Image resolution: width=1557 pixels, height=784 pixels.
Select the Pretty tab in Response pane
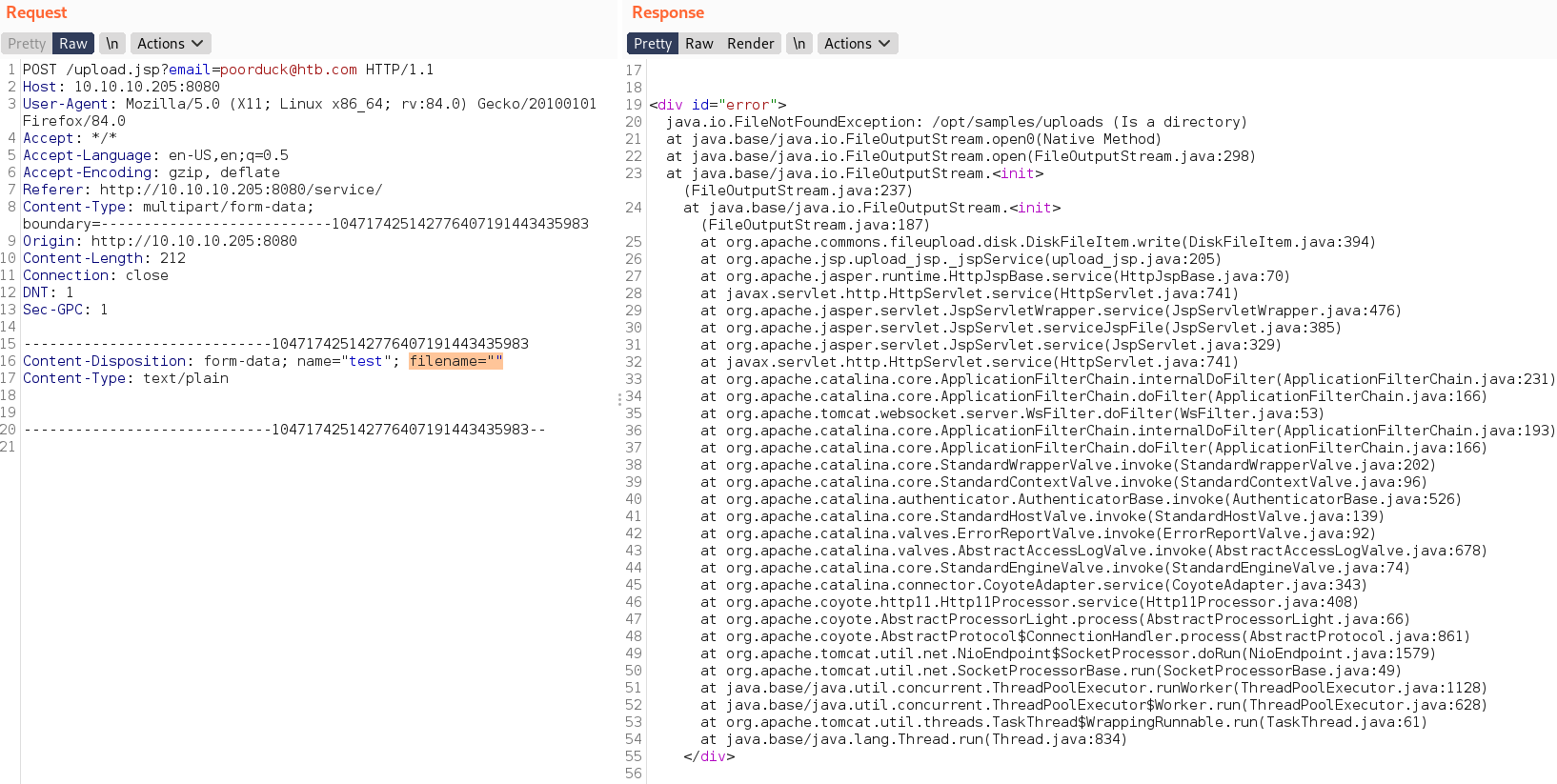652,44
